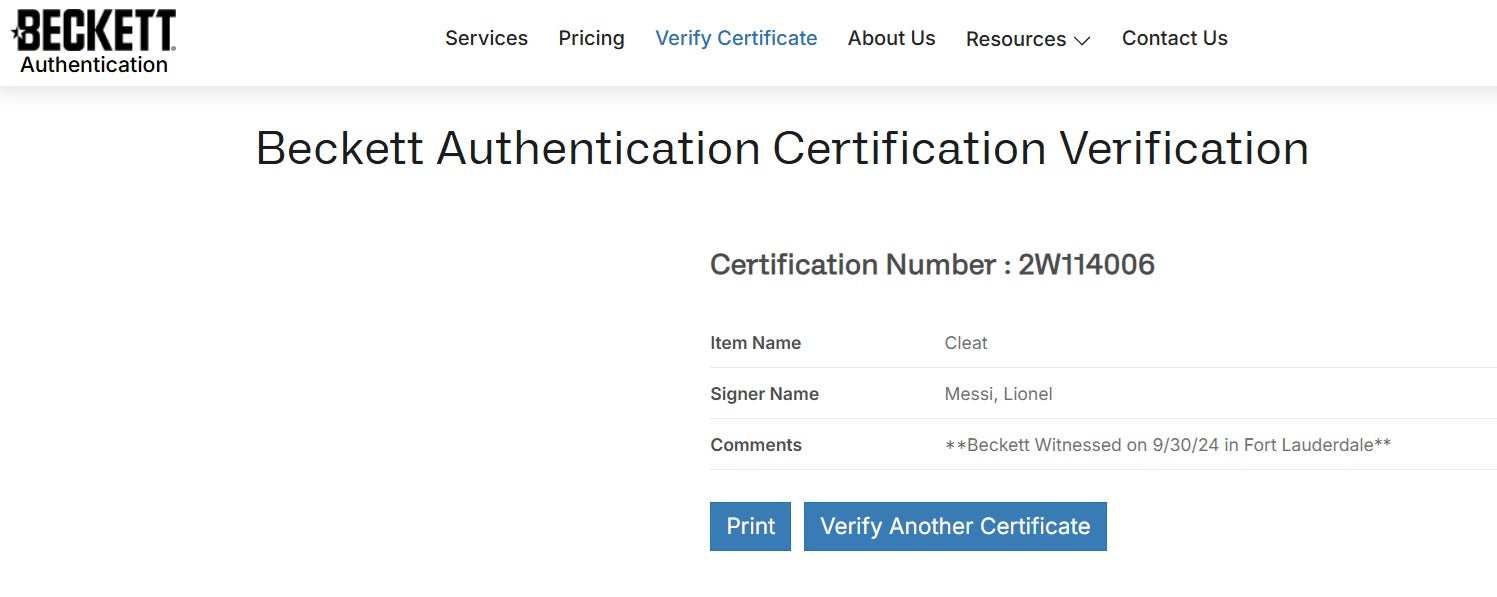Click the page title heading
Image resolution: width=1497 pixels, height=597 pixels.
tap(782, 149)
